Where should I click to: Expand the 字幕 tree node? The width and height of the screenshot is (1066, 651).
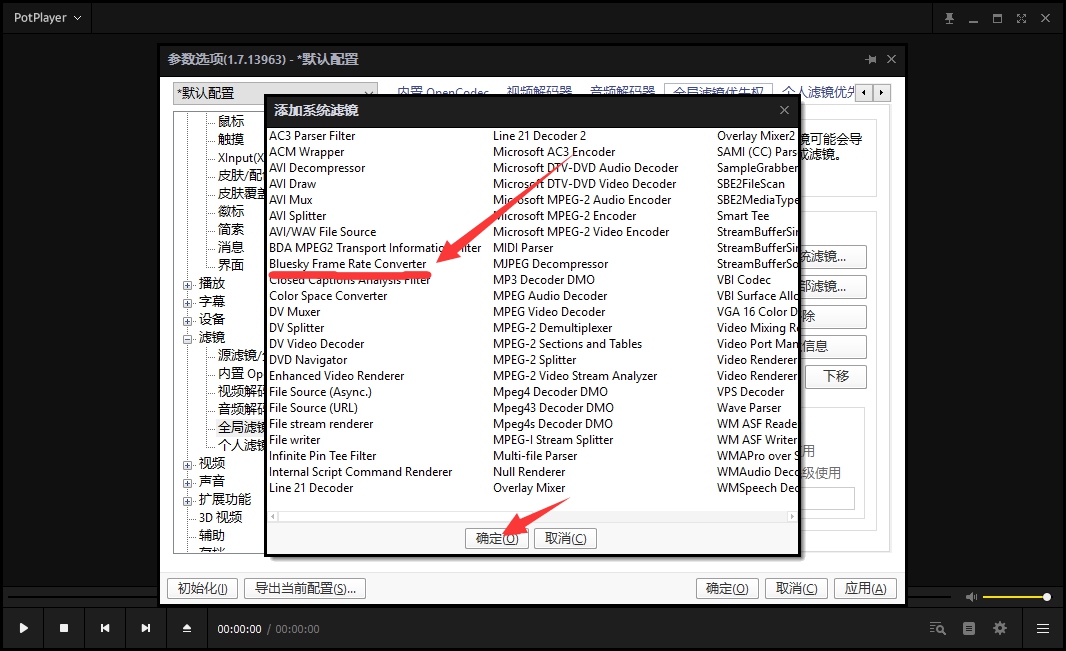pyautogui.click(x=188, y=303)
